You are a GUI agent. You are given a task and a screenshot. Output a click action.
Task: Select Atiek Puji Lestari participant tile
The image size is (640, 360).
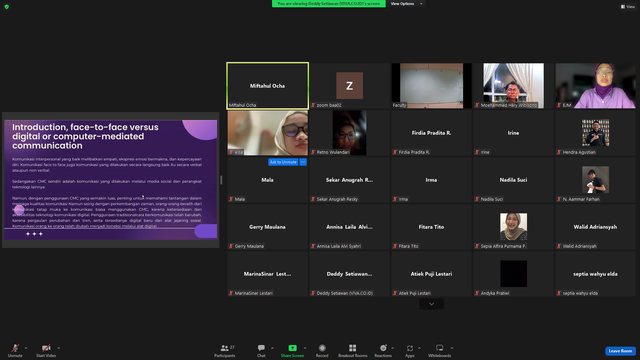click(431, 274)
